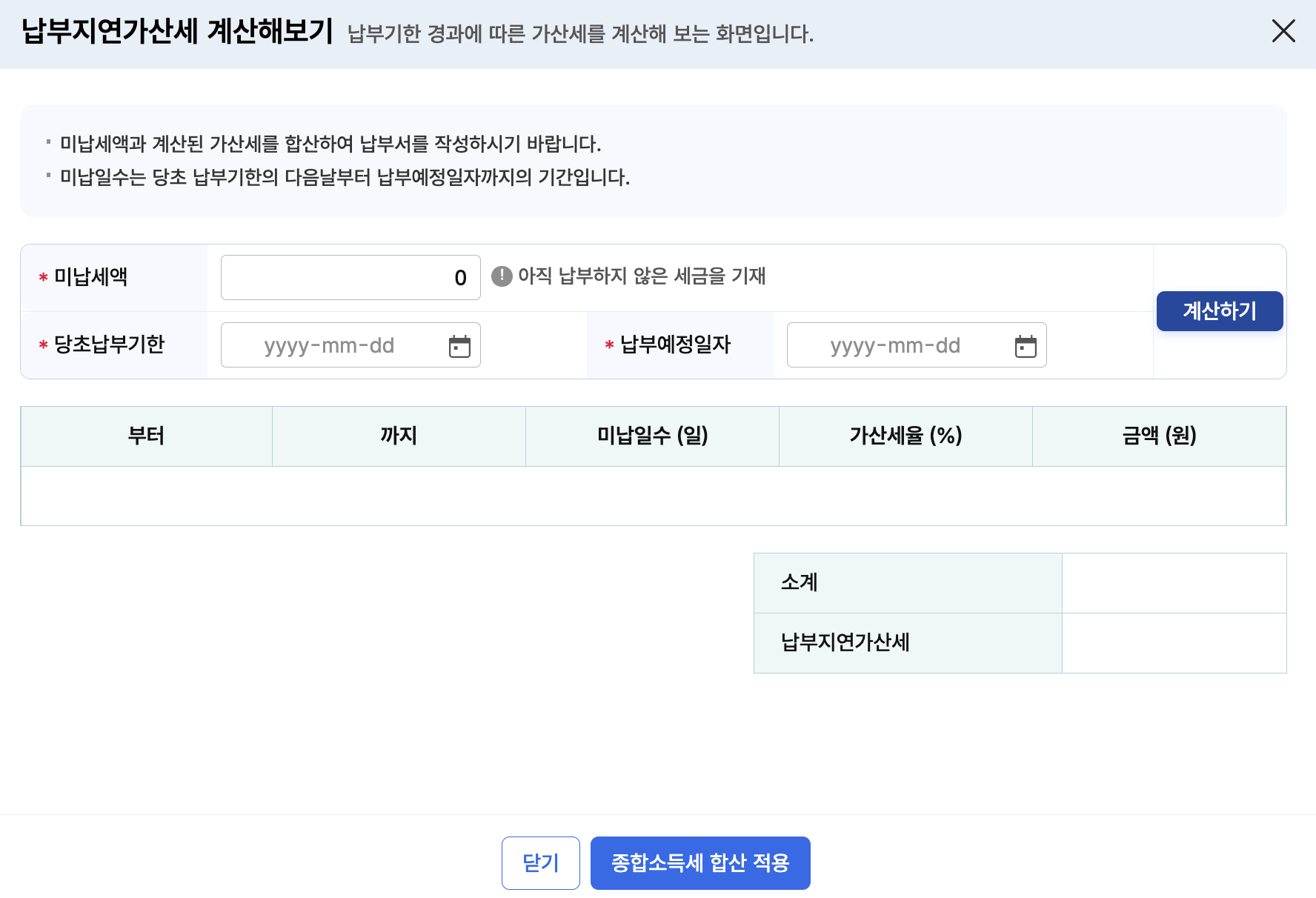Click the 계산하기 button
This screenshot has width=1316, height=898.
(x=1220, y=311)
